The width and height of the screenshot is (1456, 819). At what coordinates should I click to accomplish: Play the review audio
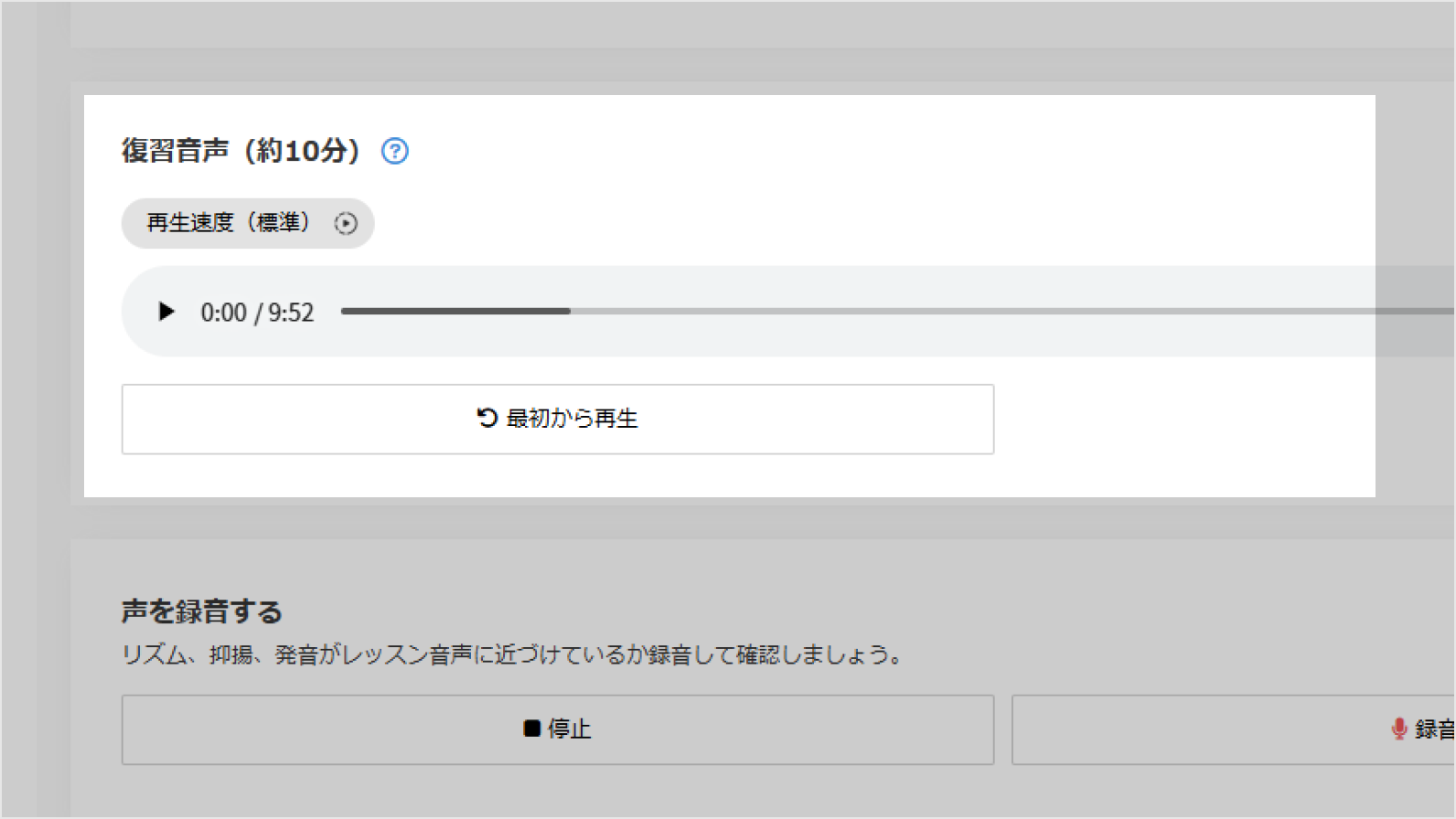click(x=166, y=312)
